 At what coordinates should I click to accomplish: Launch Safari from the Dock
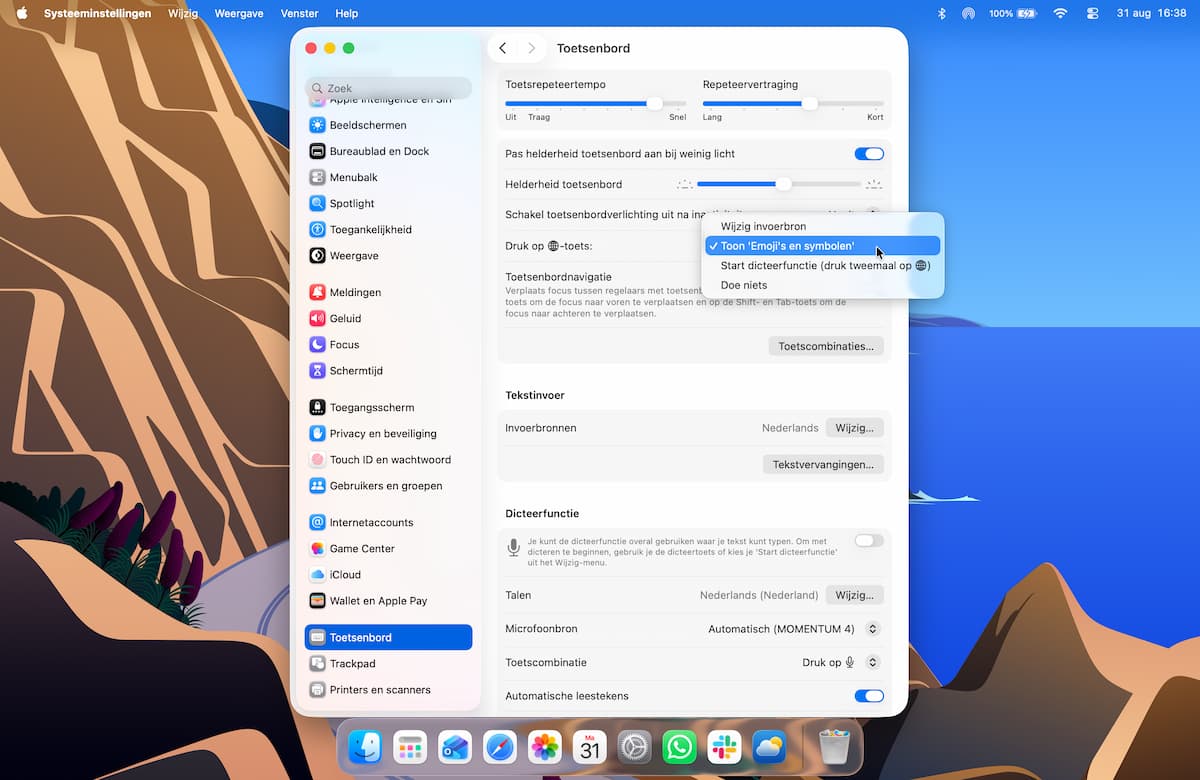pyautogui.click(x=500, y=746)
